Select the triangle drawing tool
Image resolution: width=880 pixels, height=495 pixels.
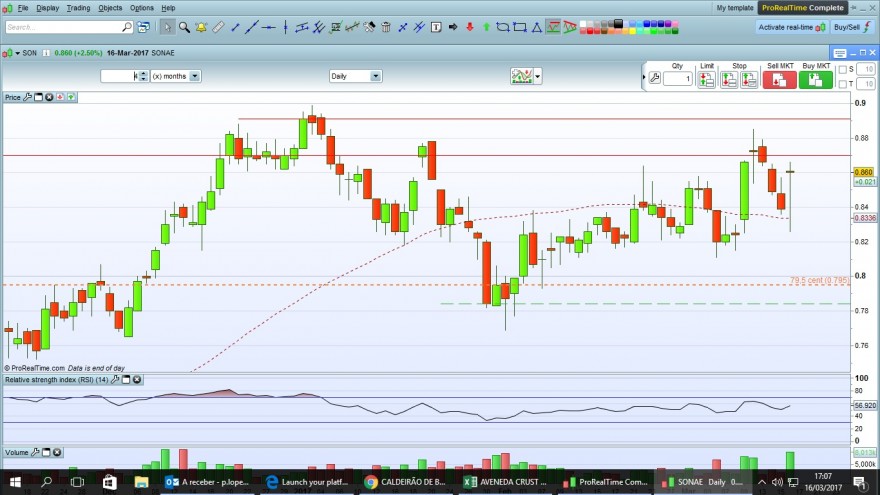click(537, 27)
